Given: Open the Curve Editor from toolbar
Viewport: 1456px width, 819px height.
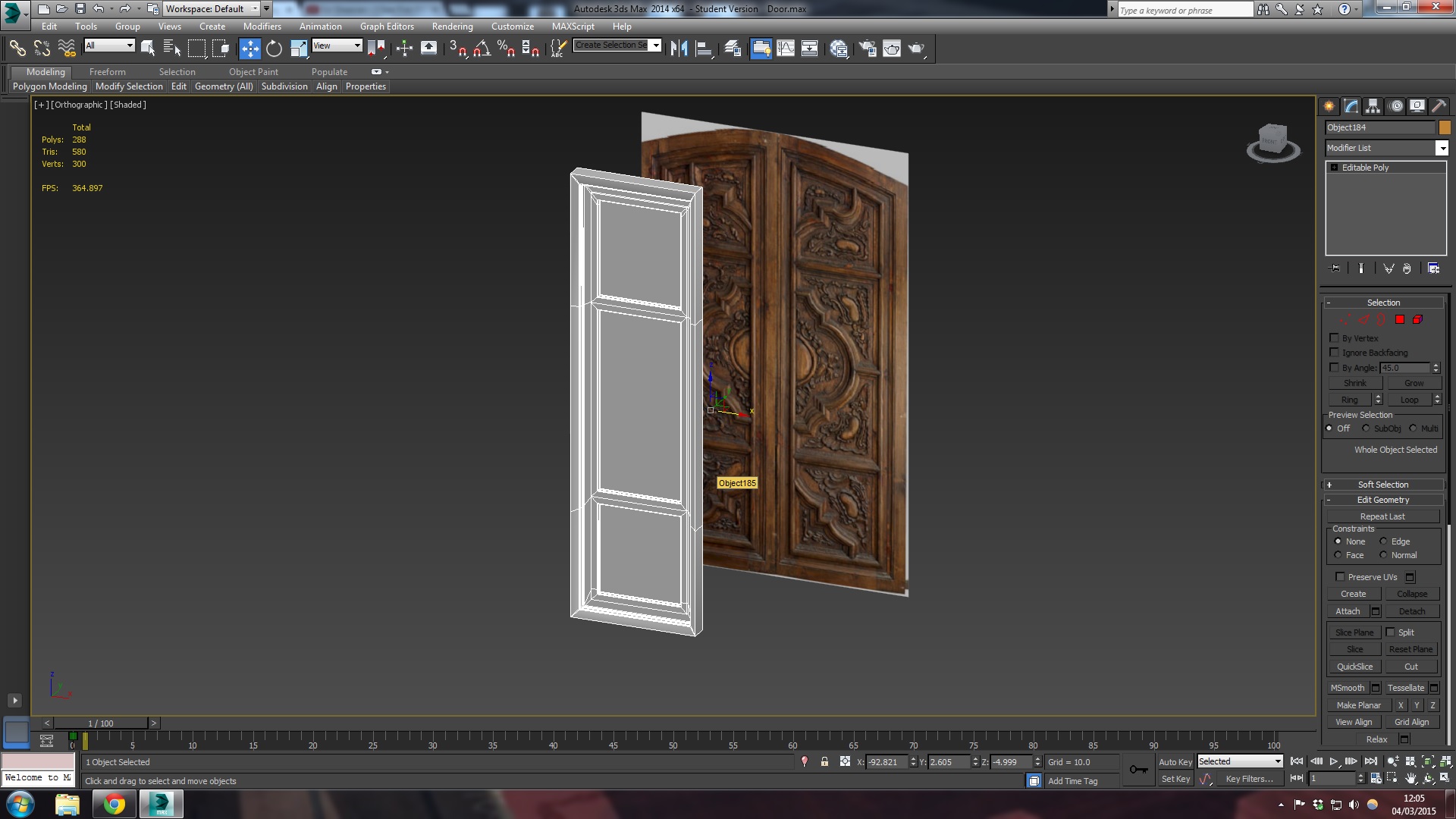Looking at the screenshot, I should (786, 49).
